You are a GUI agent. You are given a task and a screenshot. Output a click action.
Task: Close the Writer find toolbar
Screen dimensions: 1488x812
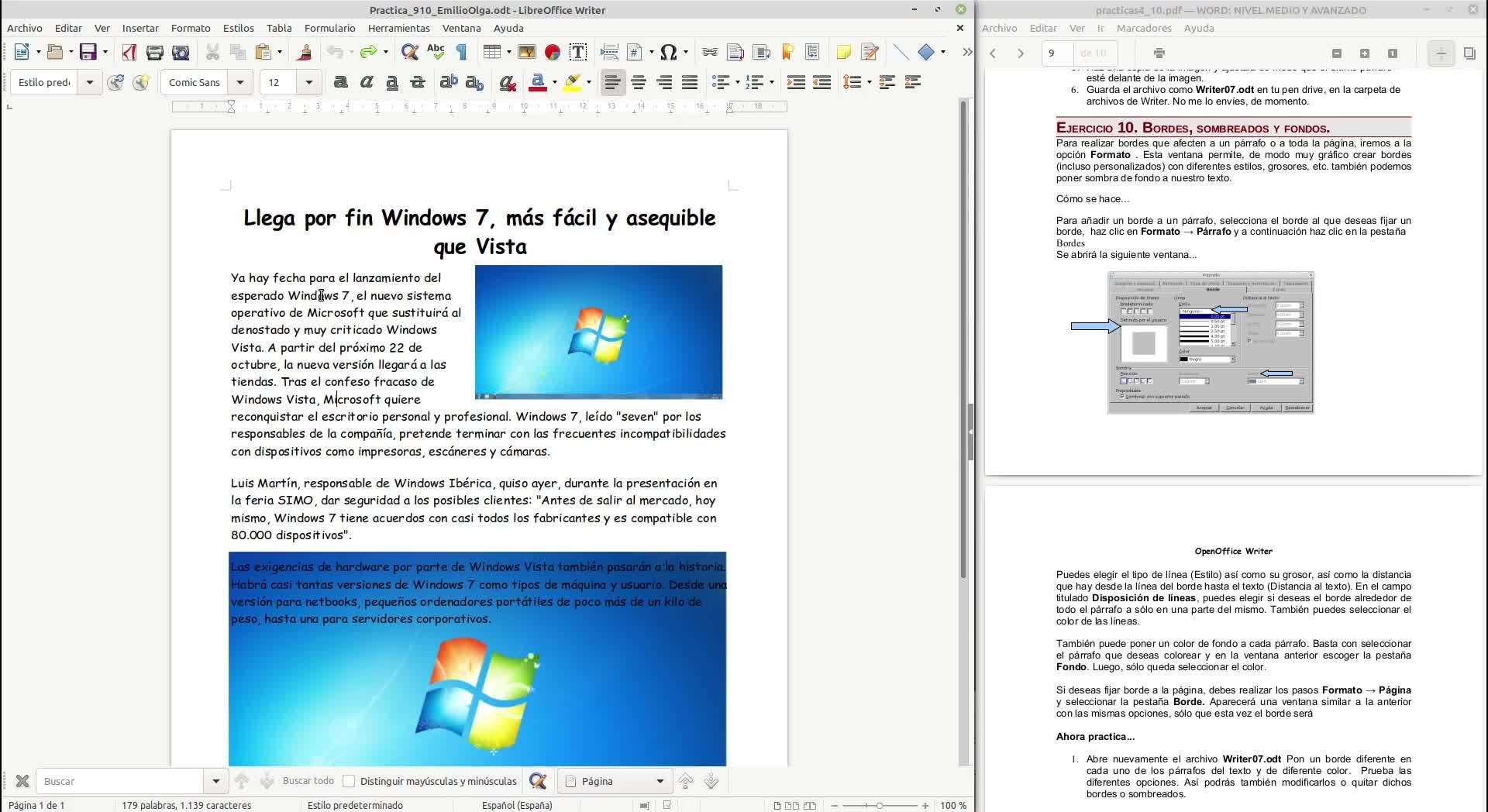pos(22,781)
